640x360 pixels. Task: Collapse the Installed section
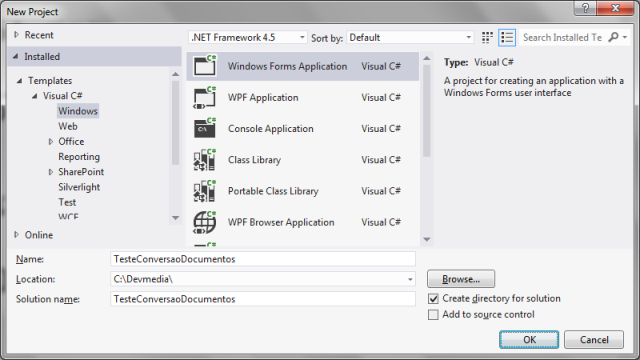coord(16,56)
